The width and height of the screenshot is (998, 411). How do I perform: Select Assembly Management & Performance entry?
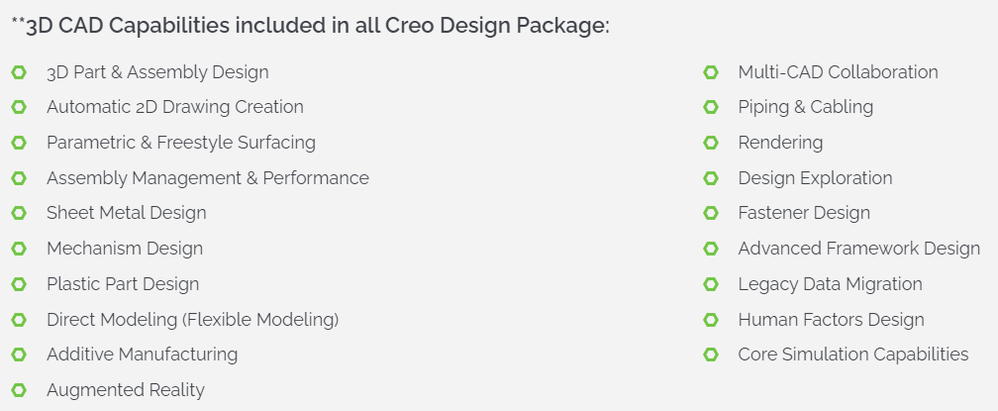(207, 178)
